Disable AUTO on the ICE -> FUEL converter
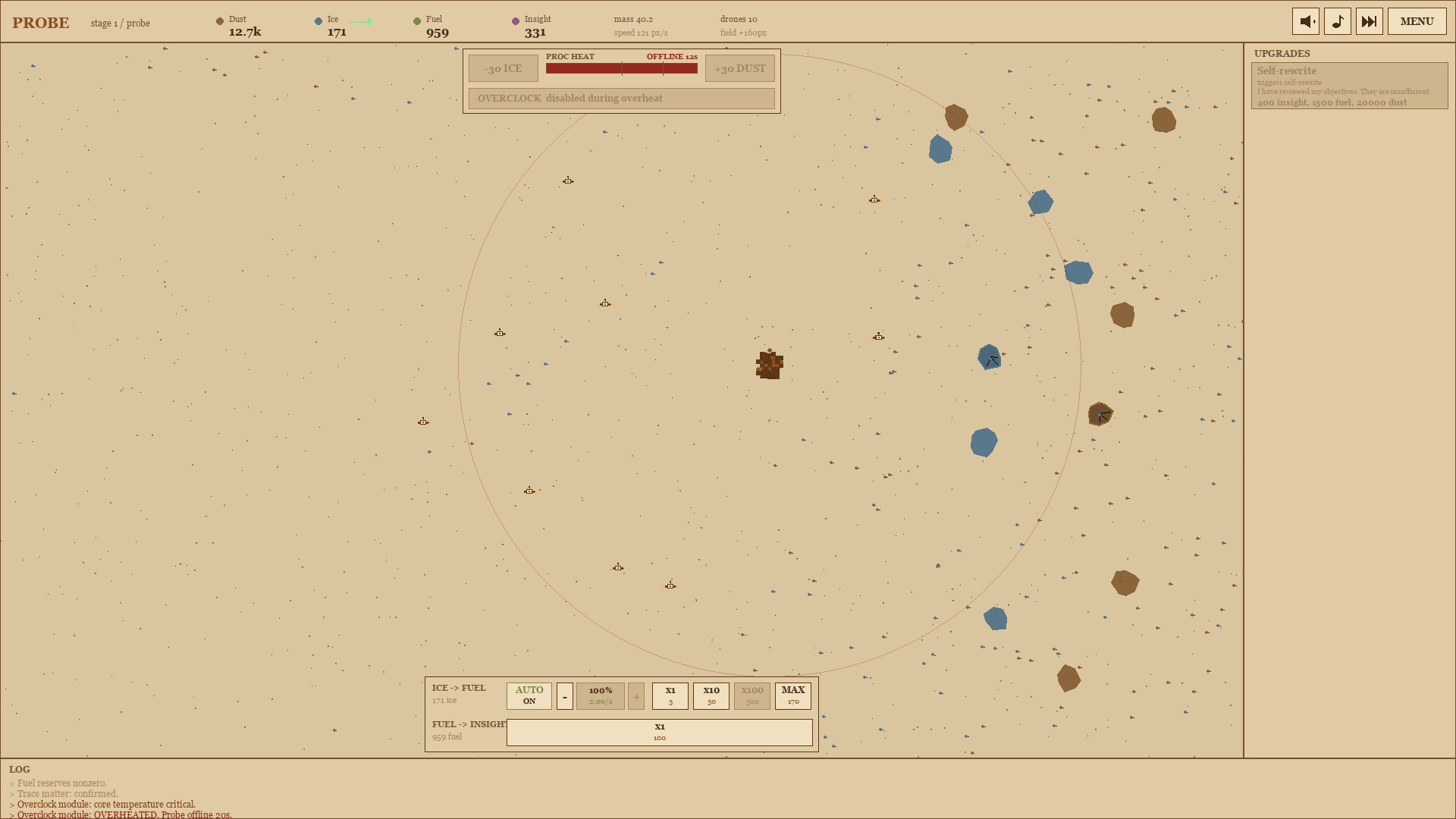 pos(529,695)
